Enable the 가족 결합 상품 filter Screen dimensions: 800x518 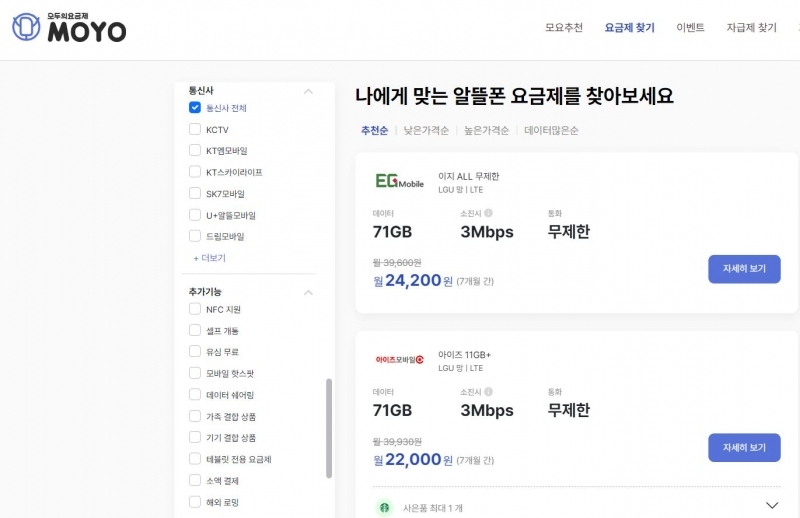pyautogui.click(x=194, y=416)
